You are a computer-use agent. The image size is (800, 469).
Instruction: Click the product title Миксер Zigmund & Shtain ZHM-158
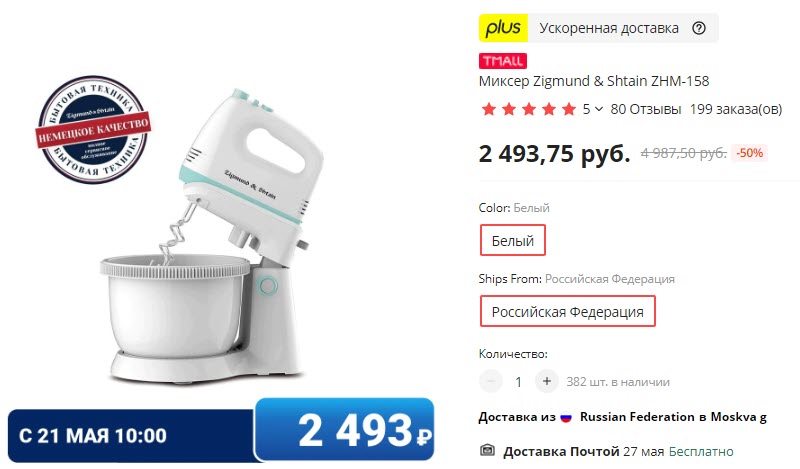tap(594, 81)
